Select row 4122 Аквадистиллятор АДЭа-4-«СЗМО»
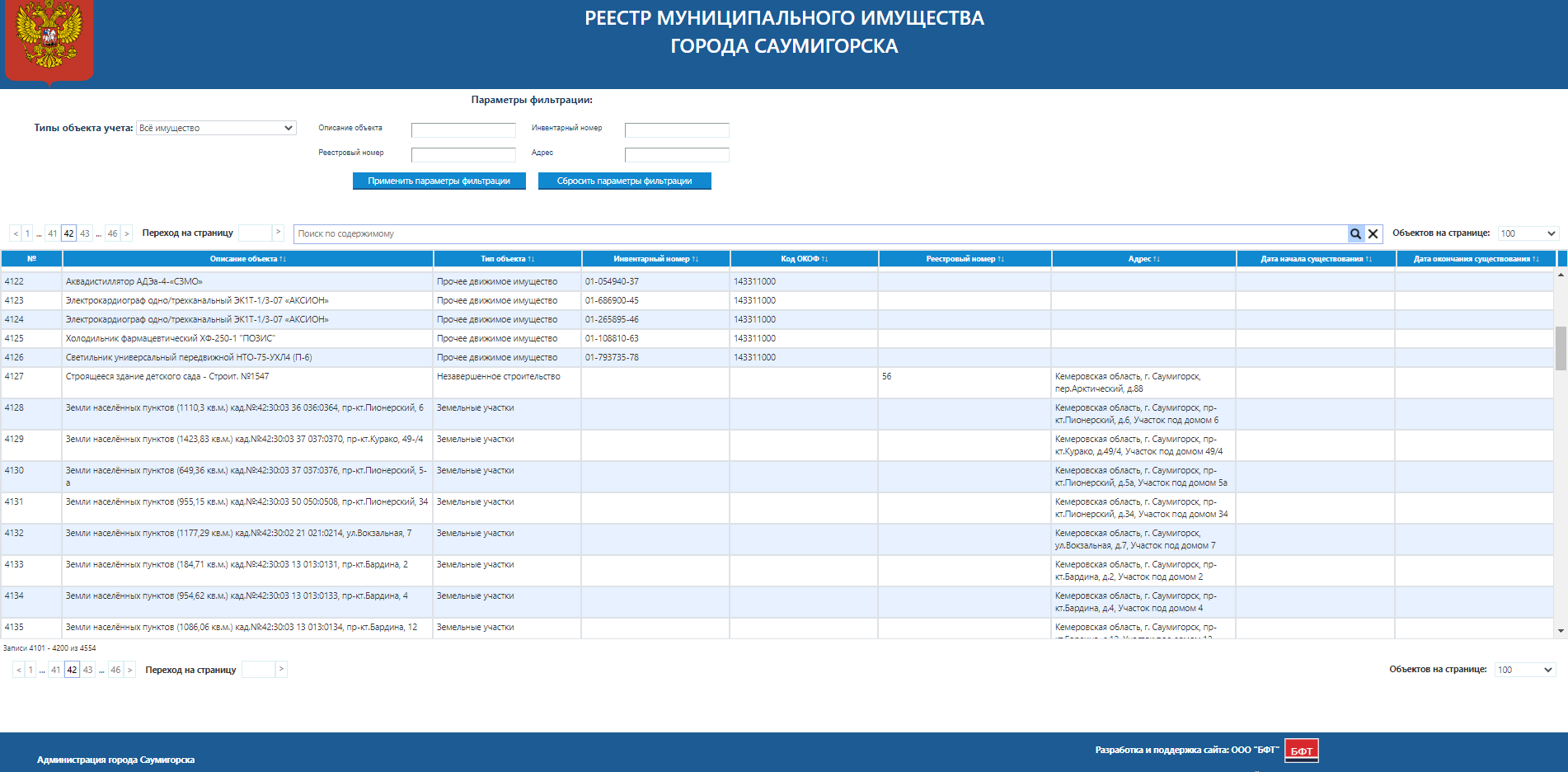This screenshot has height=772, width=1568. pyautogui.click(x=777, y=281)
